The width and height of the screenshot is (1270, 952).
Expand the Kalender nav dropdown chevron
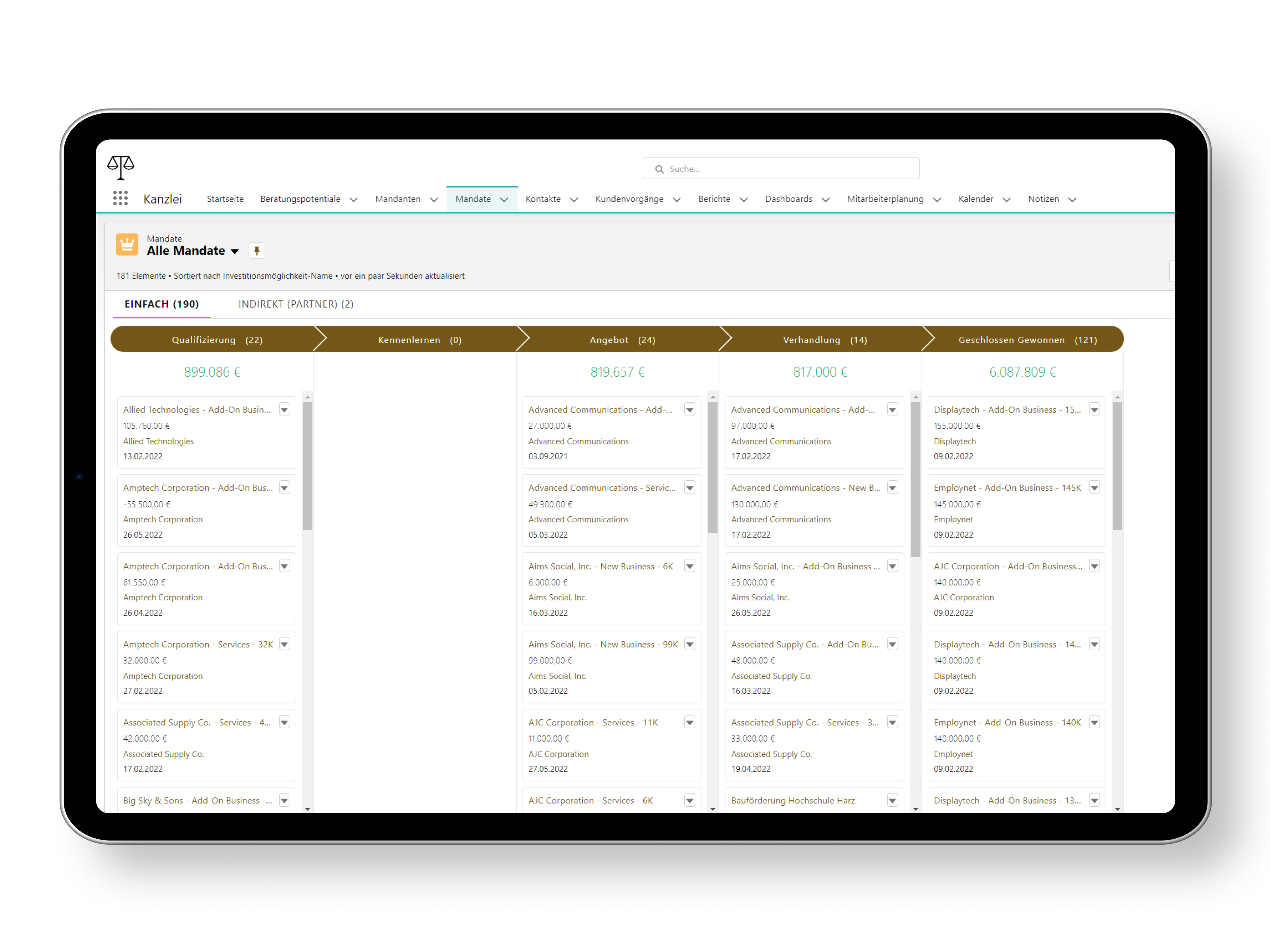1006,200
